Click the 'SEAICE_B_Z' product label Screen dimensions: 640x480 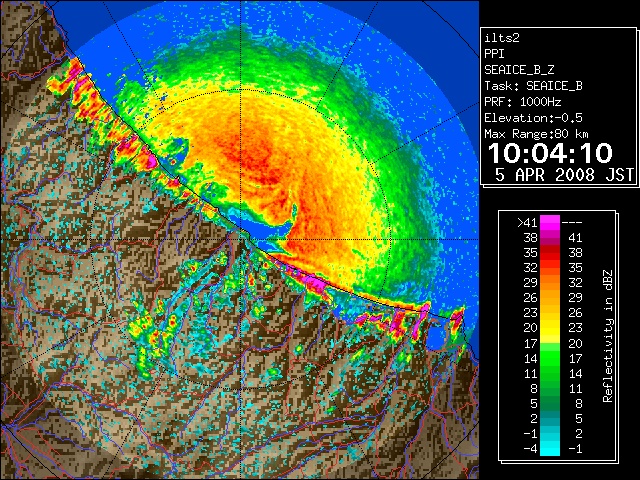(x=519, y=70)
